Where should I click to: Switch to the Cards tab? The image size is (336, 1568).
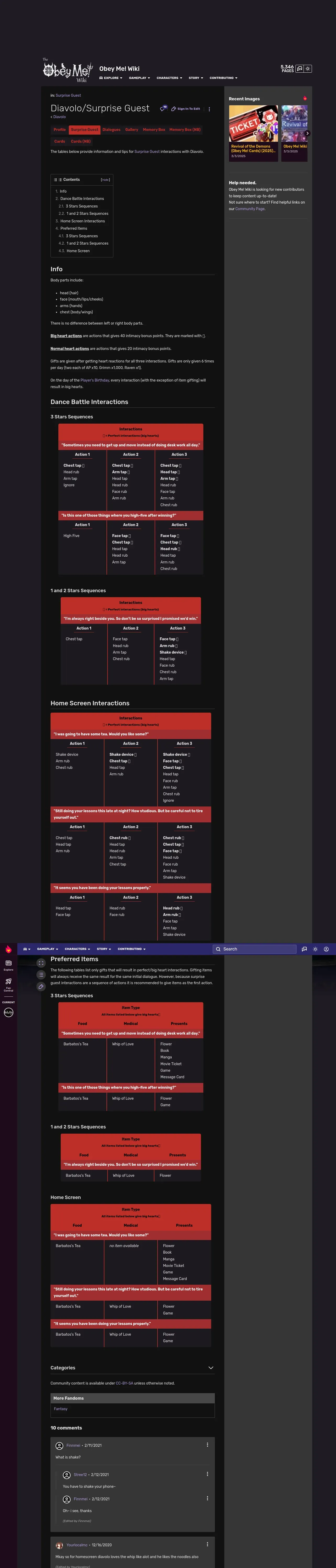(x=60, y=141)
